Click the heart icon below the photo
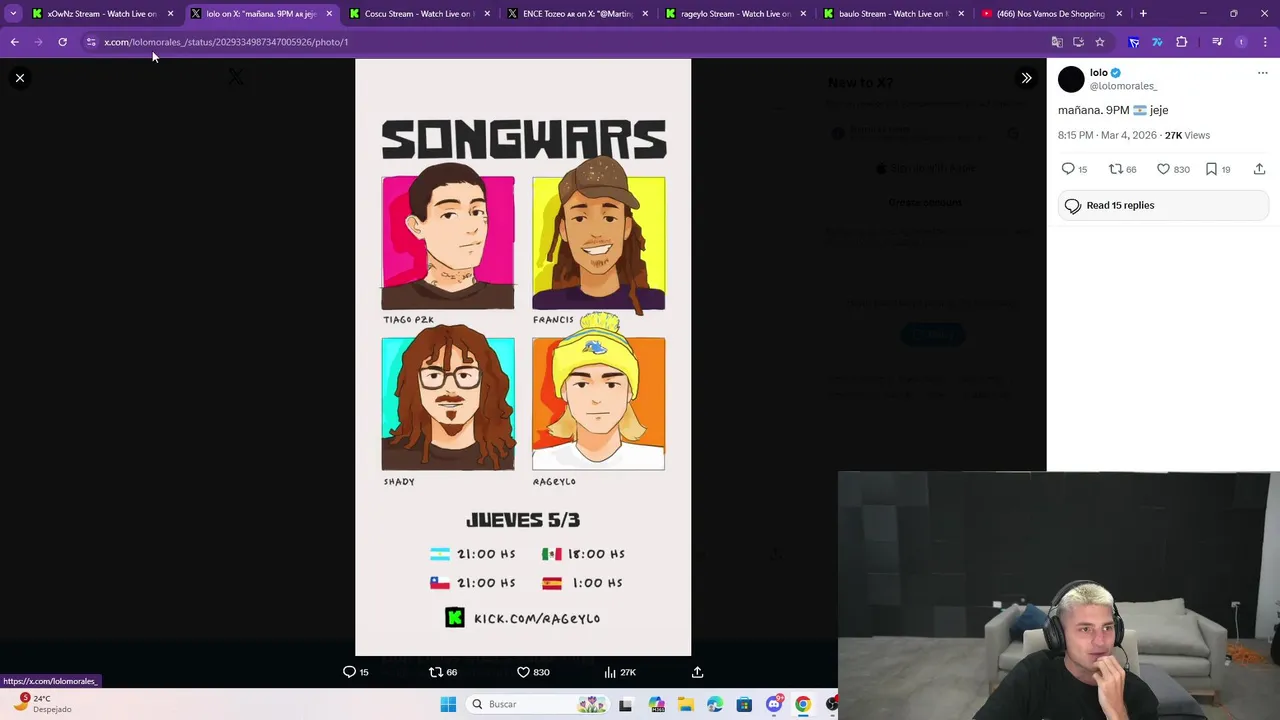This screenshot has height=720, width=1280. point(523,672)
